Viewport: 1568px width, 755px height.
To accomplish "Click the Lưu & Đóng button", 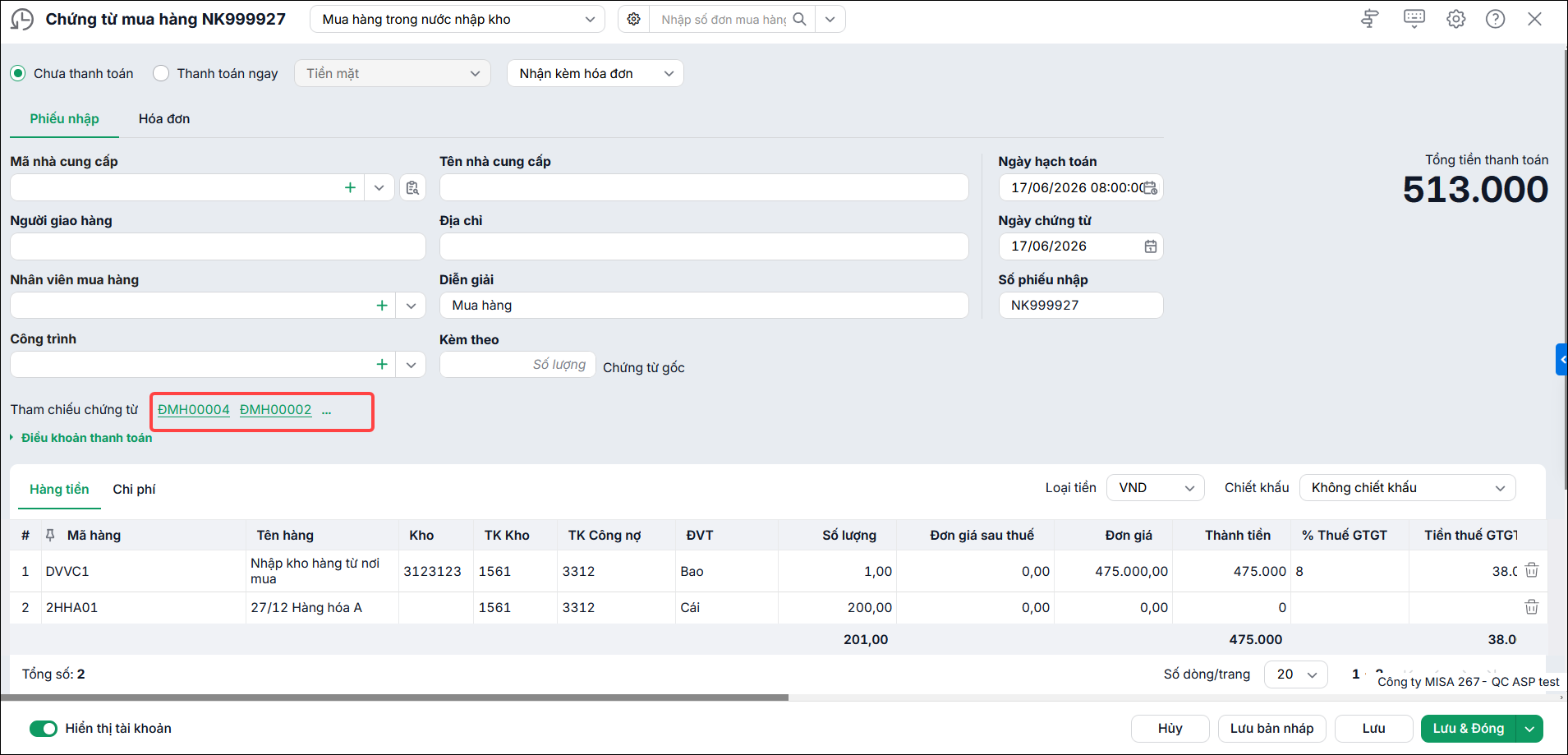I will click(x=1469, y=729).
